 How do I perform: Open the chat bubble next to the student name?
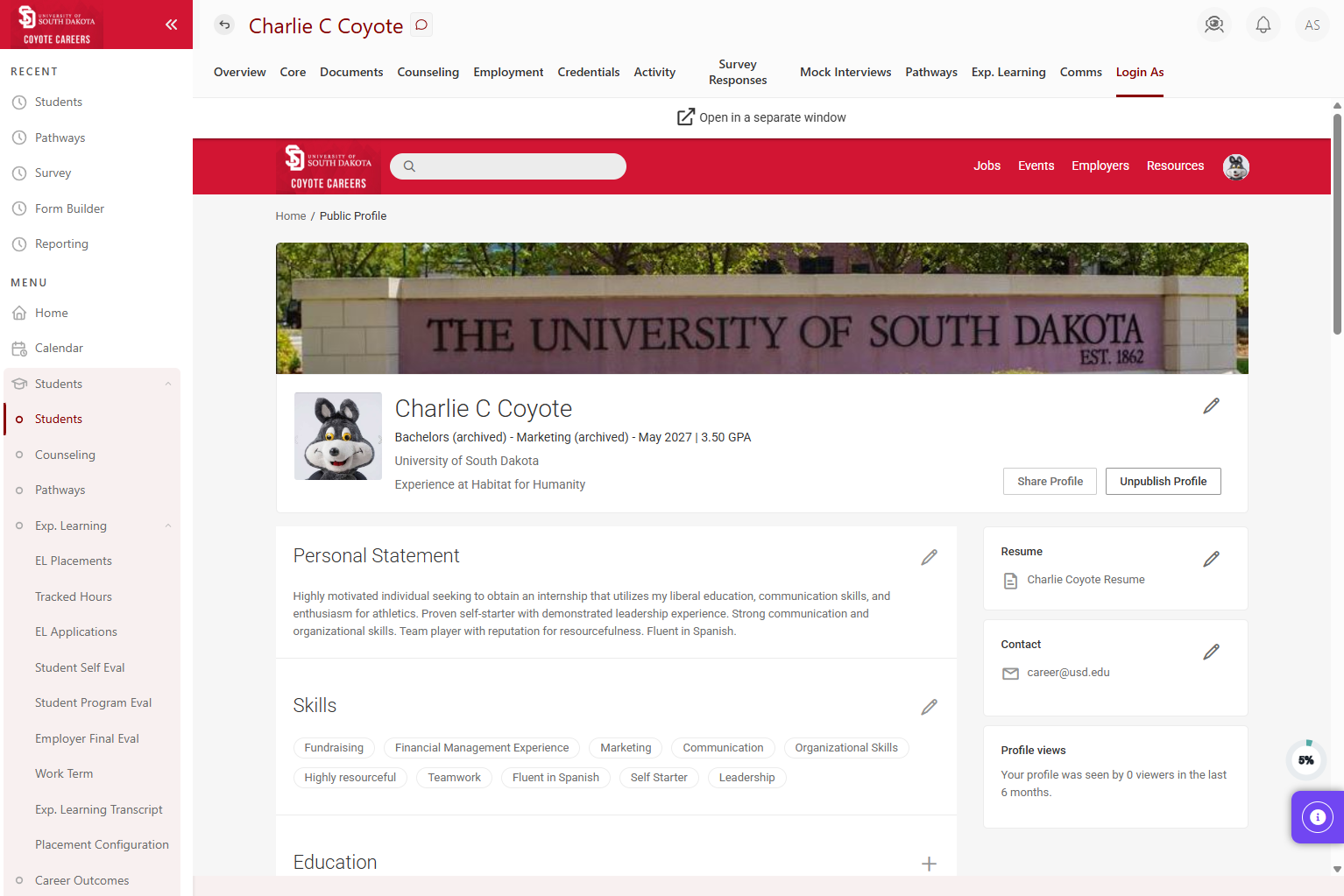click(421, 25)
